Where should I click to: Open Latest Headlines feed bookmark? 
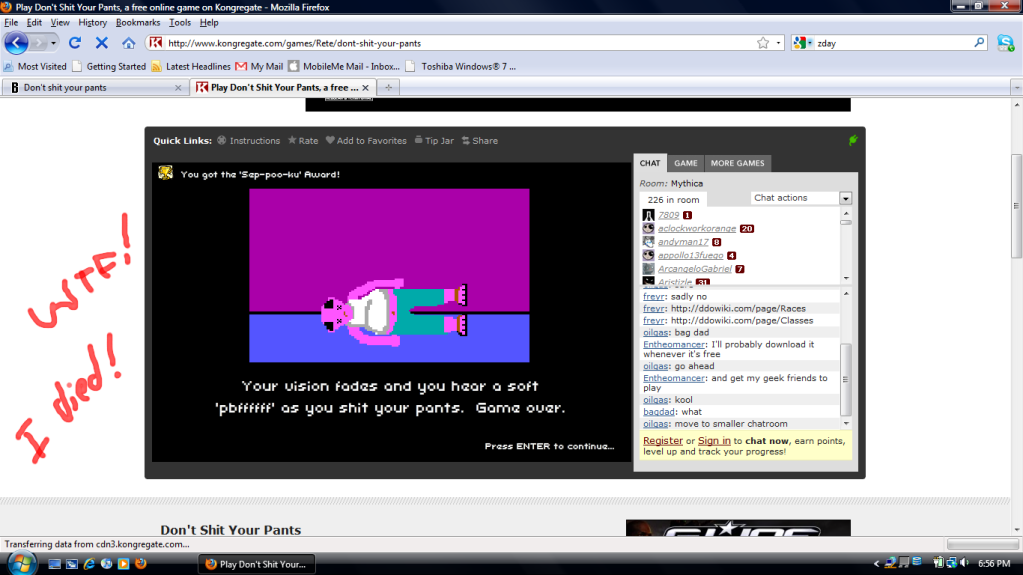(x=191, y=67)
